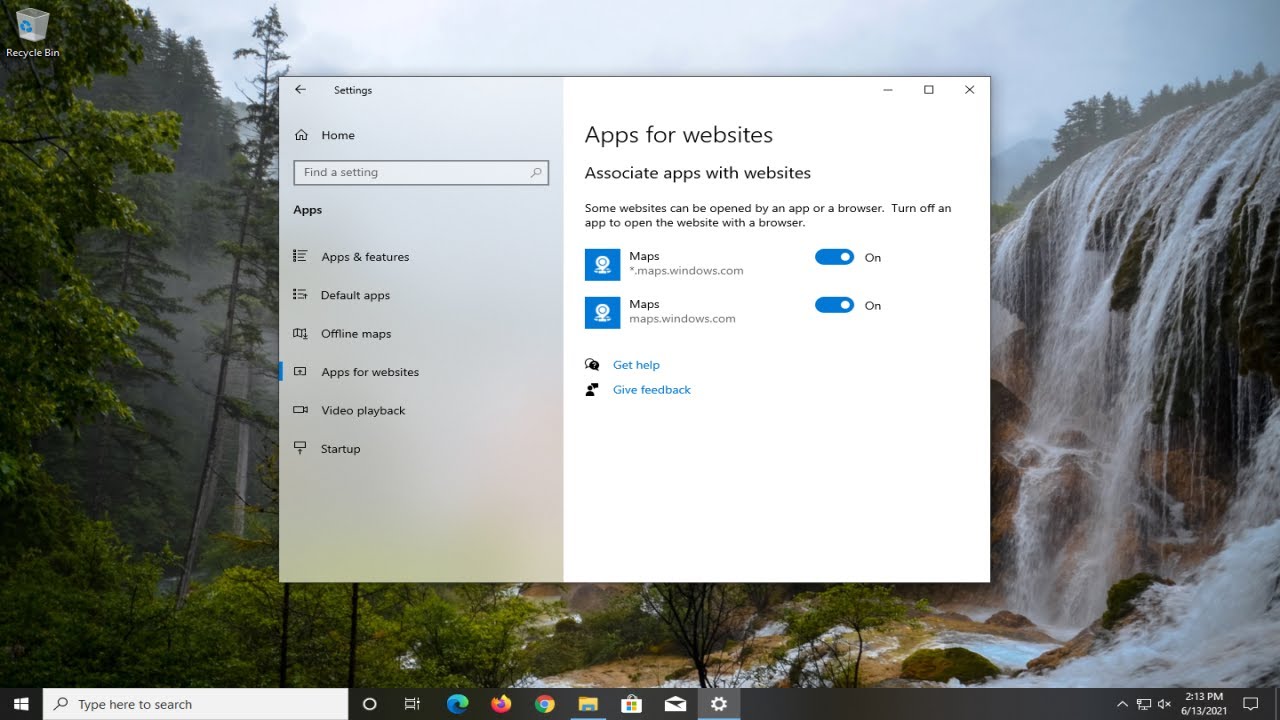The height and width of the screenshot is (720, 1280).
Task: Click the Video playback camera icon
Action: click(300, 410)
